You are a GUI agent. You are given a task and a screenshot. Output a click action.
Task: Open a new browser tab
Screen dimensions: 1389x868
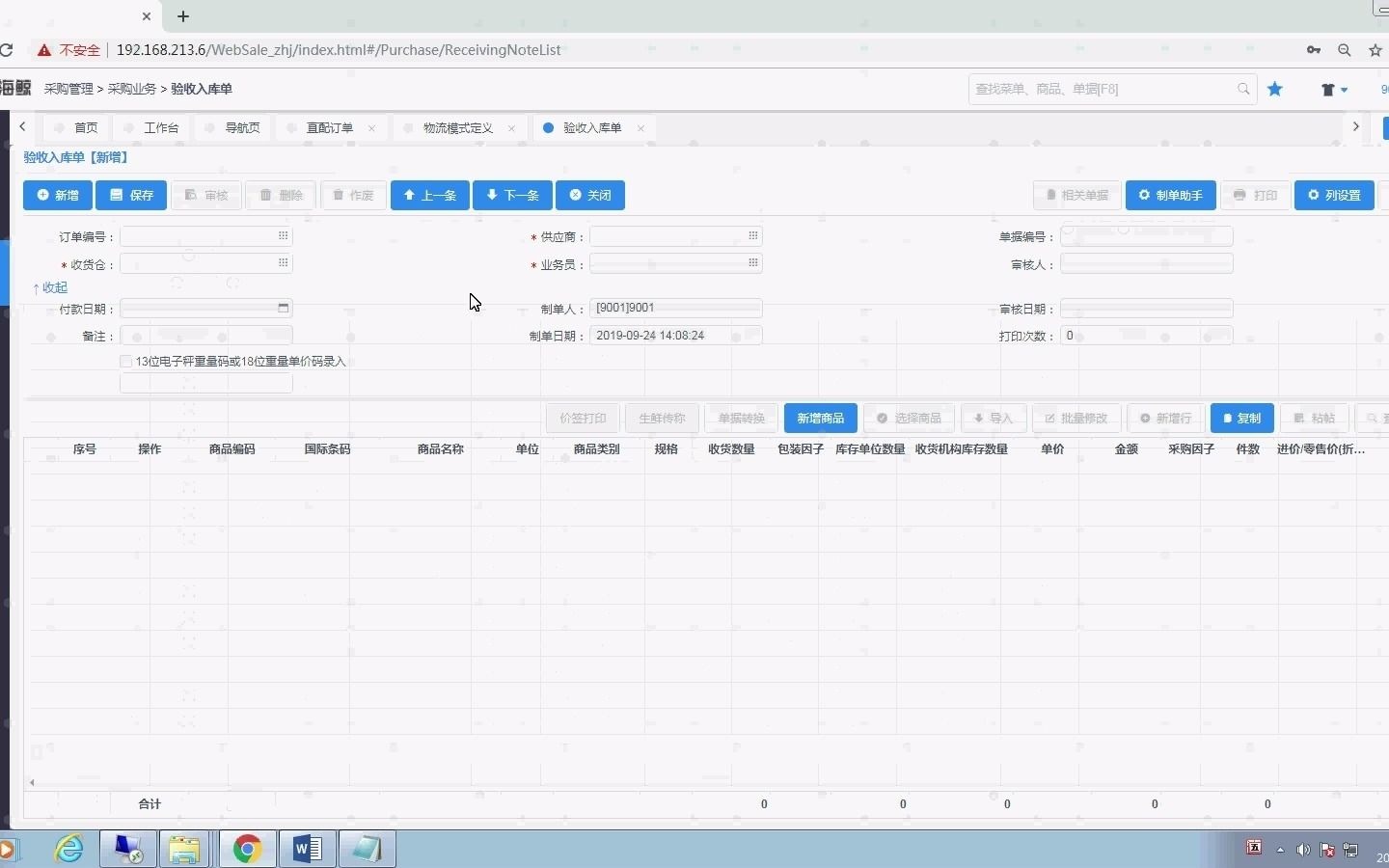183,16
